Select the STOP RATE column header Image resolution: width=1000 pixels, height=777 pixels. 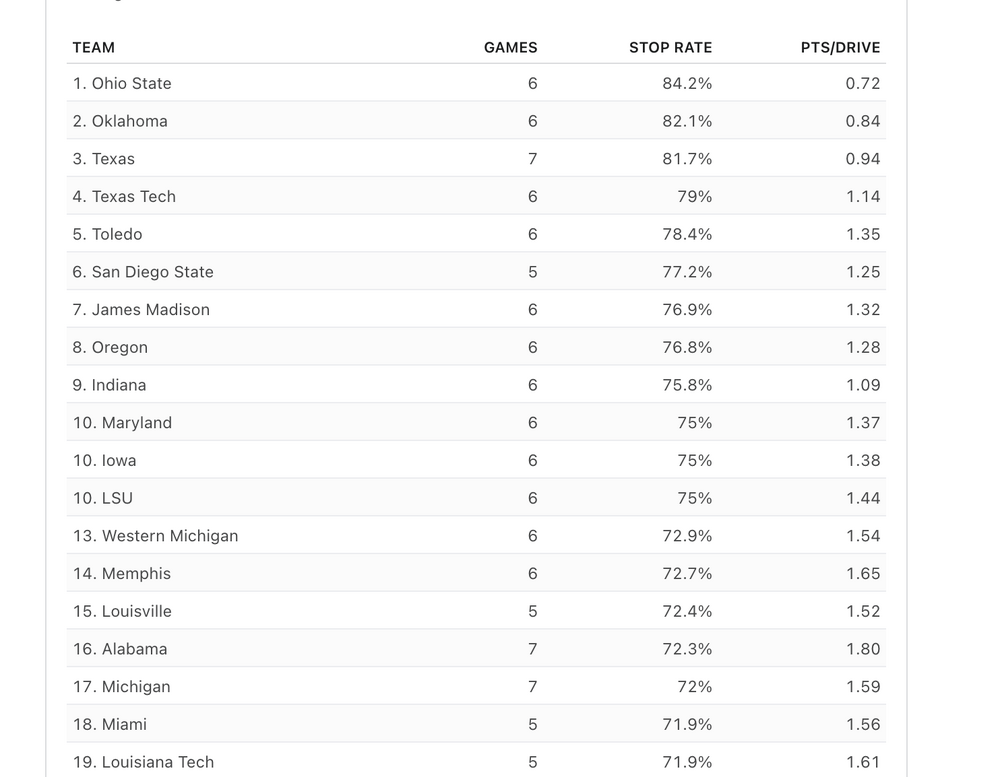670,48
